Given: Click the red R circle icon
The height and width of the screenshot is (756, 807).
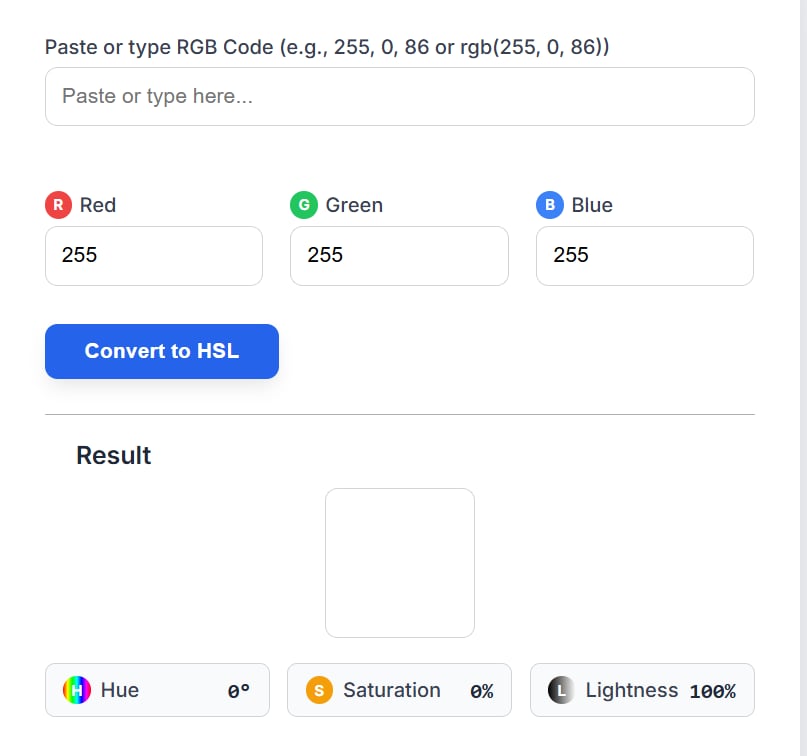Looking at the screenshot, I should 59,205.
